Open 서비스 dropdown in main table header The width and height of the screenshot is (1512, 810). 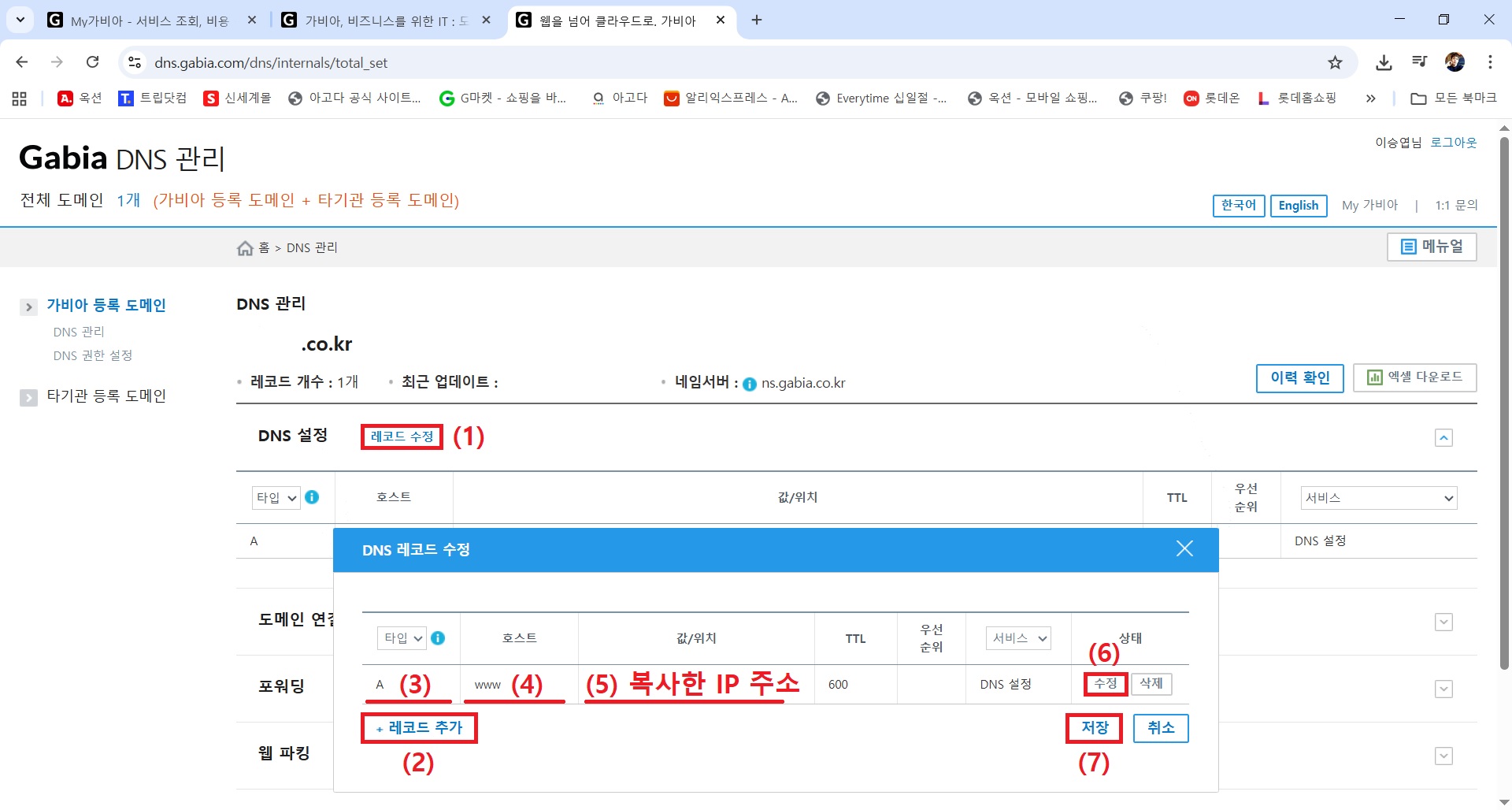[x=1379, y=497]
